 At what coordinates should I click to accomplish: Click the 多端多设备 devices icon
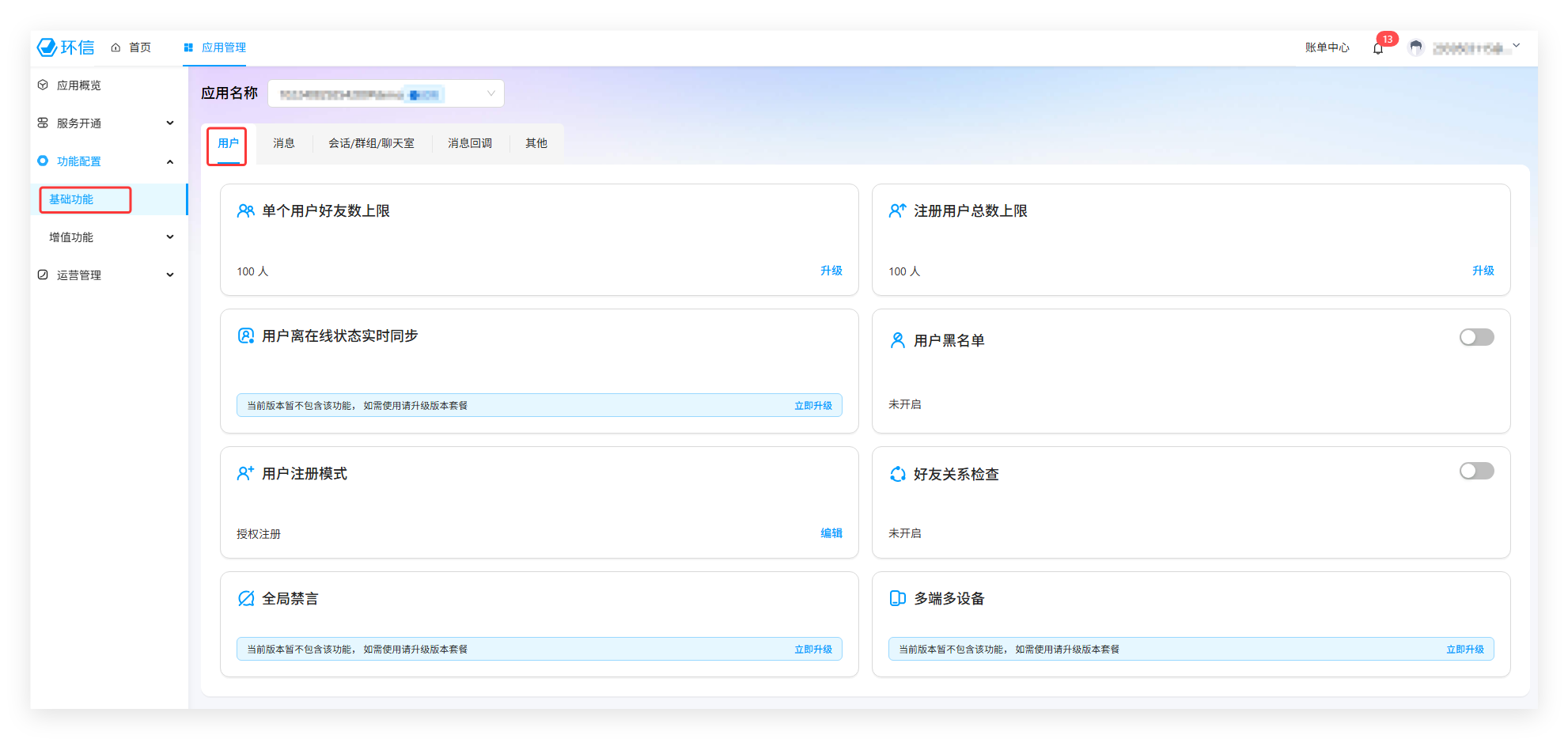(897, 598)
